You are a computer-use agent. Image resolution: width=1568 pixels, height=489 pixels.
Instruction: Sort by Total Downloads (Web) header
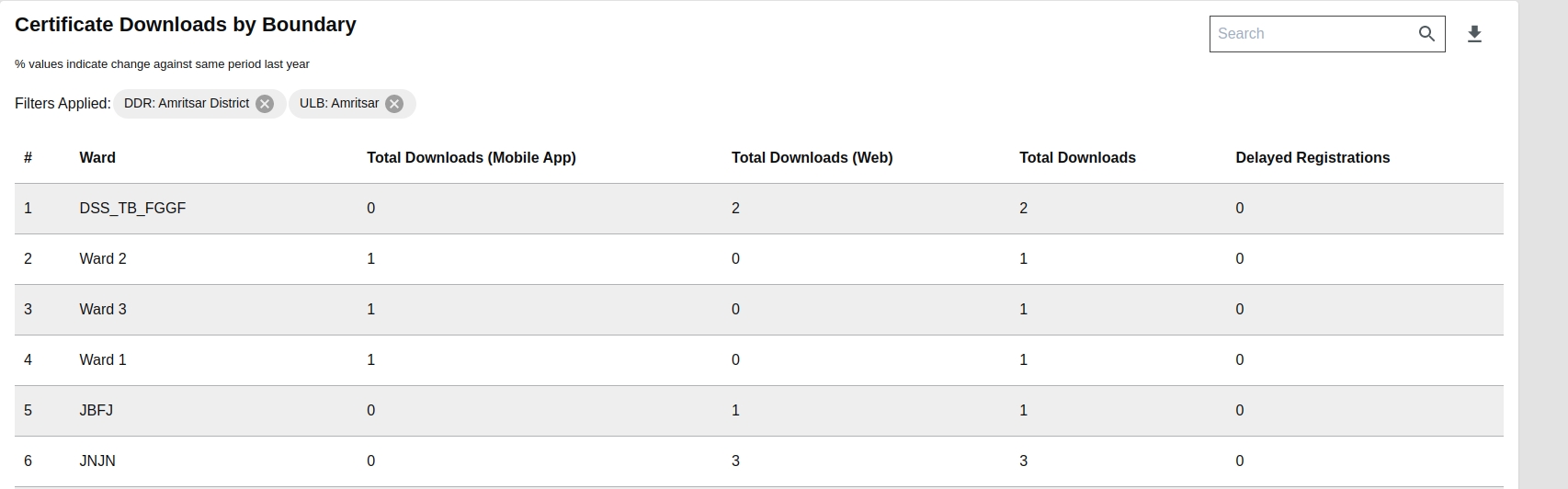point(812,158)
